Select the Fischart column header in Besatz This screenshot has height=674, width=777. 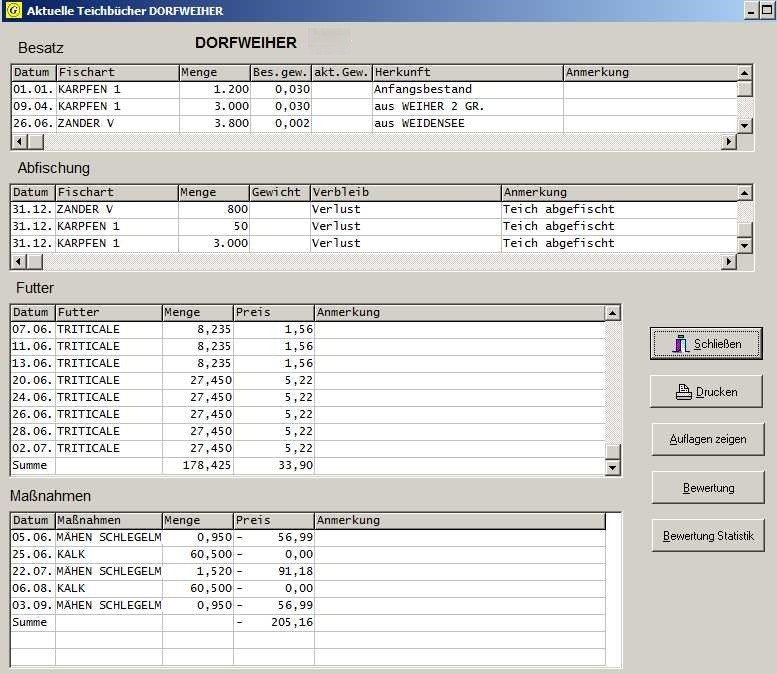[x=117, y=73]
